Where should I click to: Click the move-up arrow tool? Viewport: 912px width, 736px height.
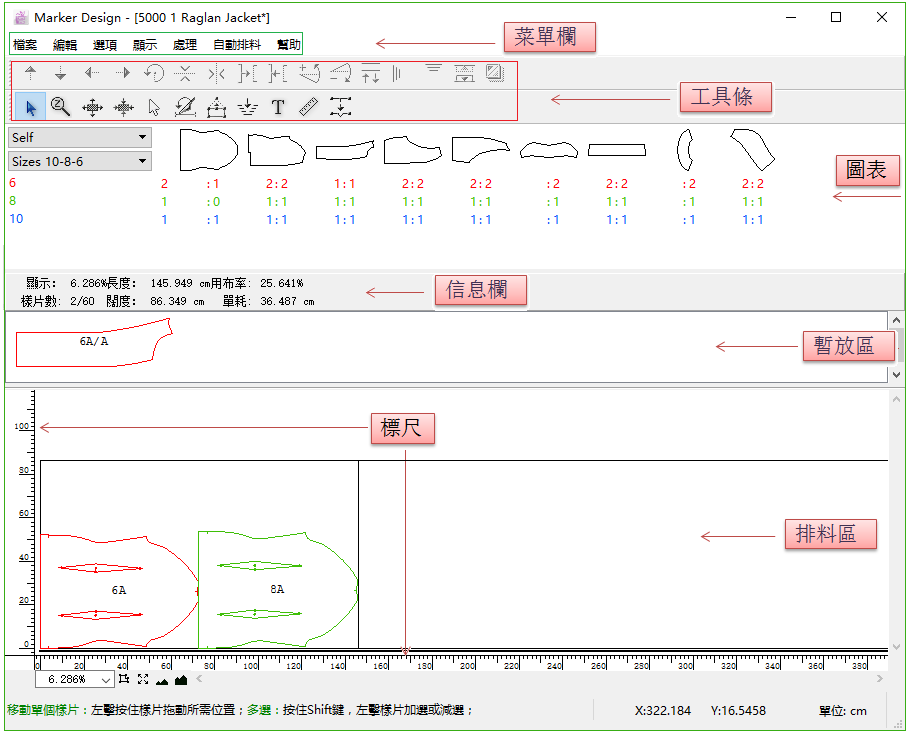(x=30, y=73)
